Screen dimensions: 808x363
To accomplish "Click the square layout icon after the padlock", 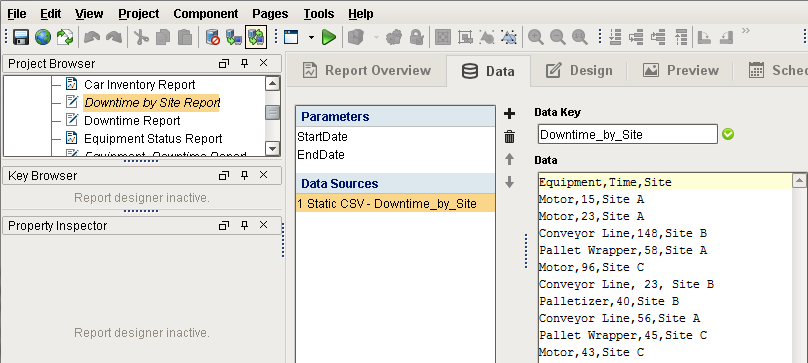I will pyautogui.click(x=443, y=37).
